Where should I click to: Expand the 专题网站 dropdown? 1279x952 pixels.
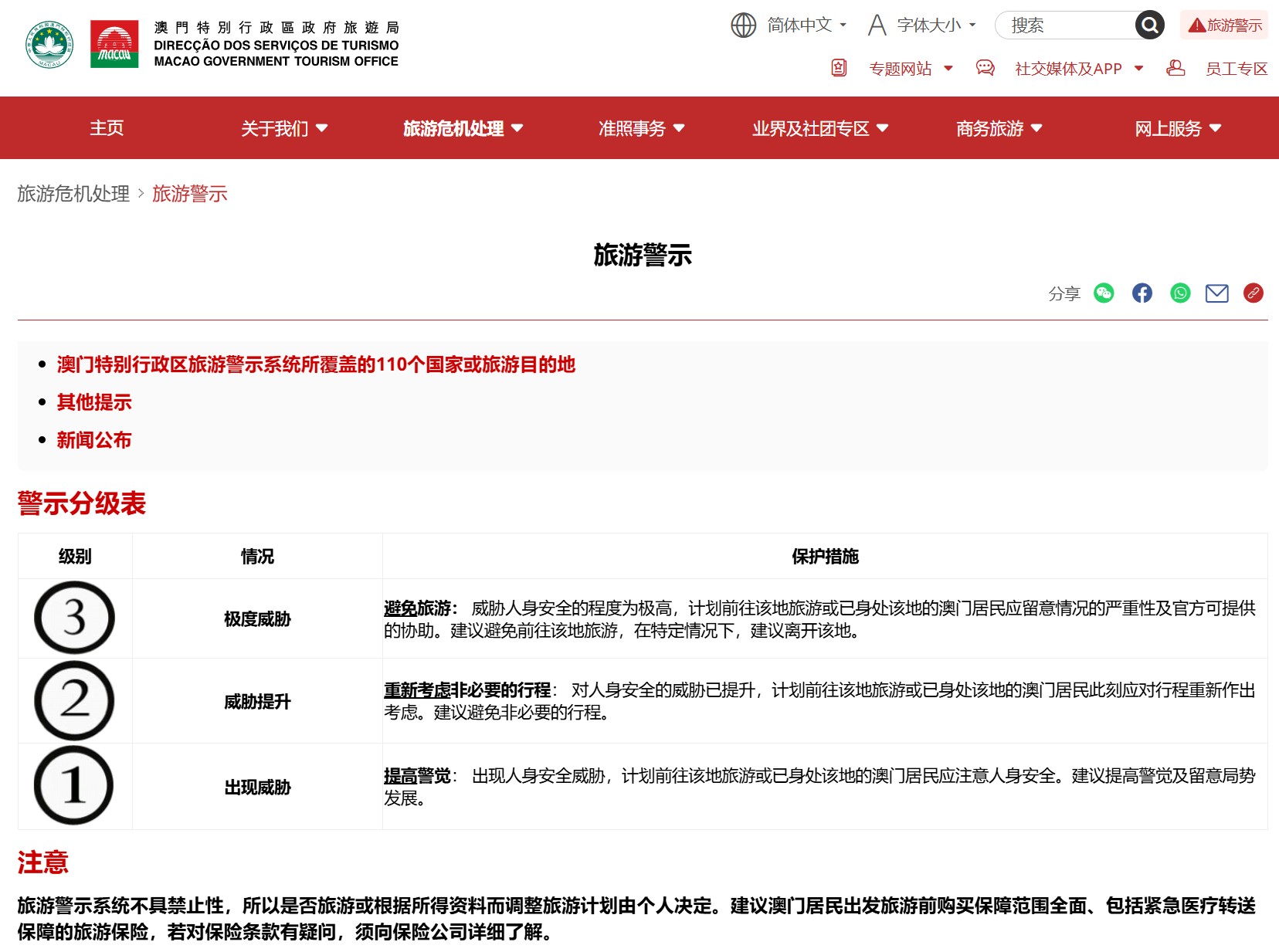911,69
